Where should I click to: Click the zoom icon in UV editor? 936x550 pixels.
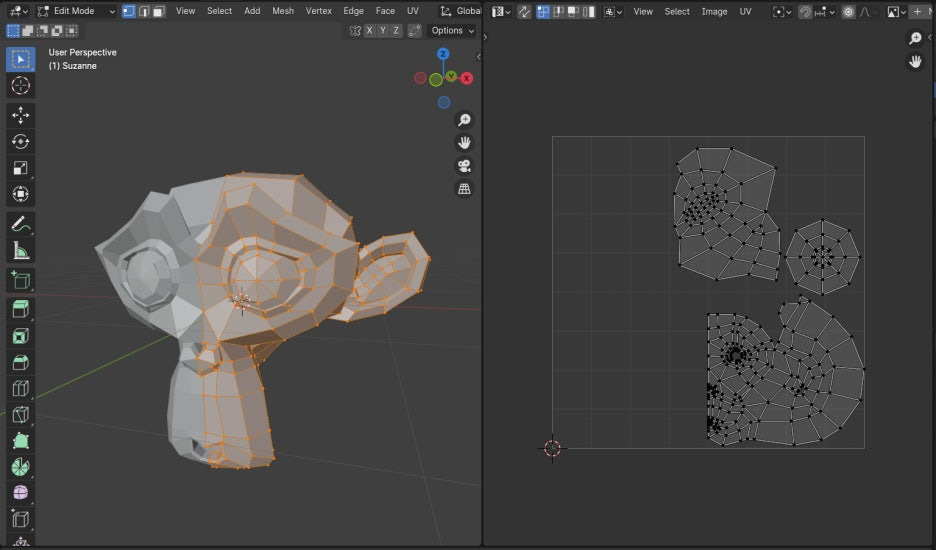(915, 39)
